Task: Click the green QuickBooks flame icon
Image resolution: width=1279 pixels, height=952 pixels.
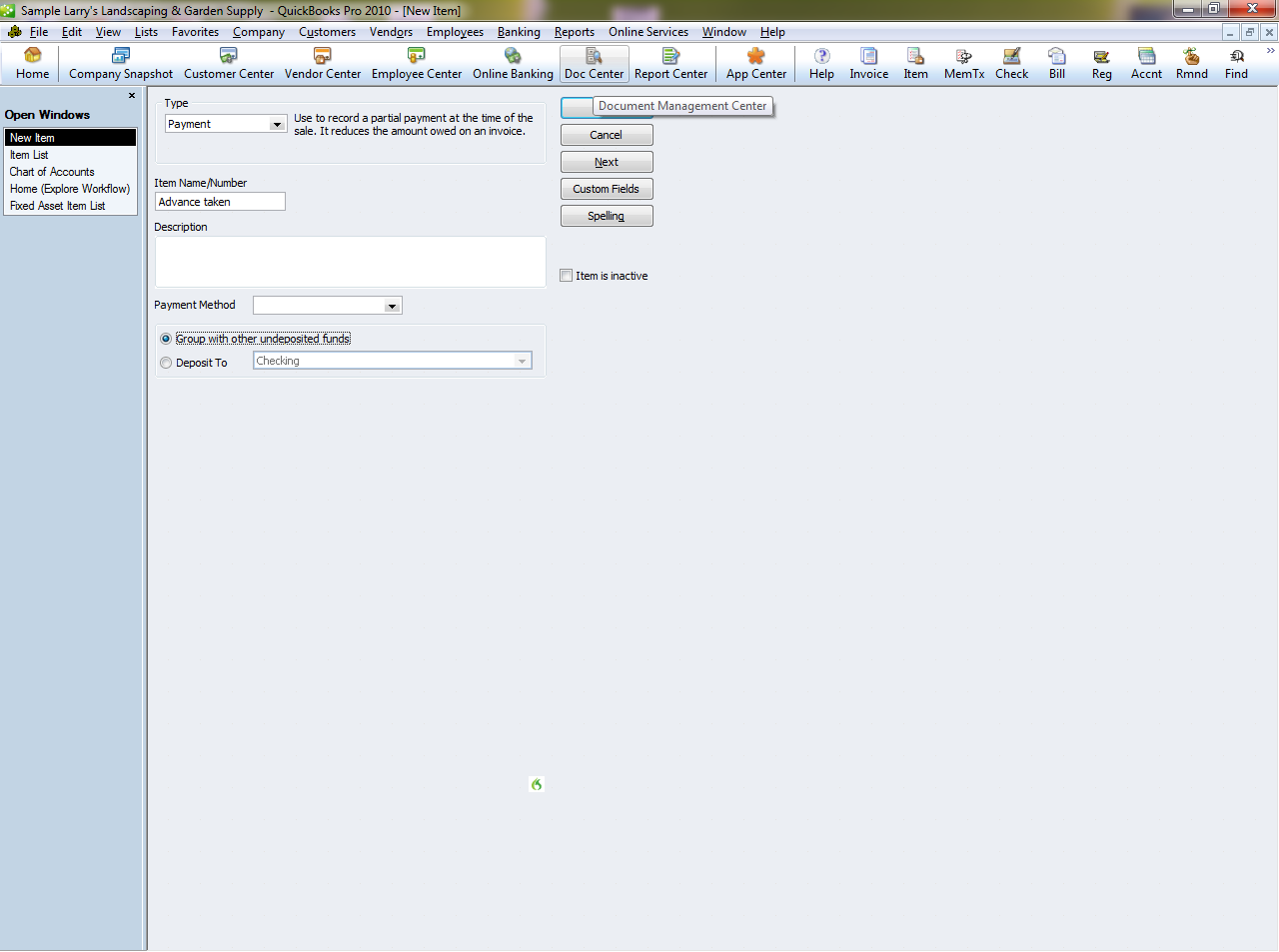Action: tap(537, 784)
